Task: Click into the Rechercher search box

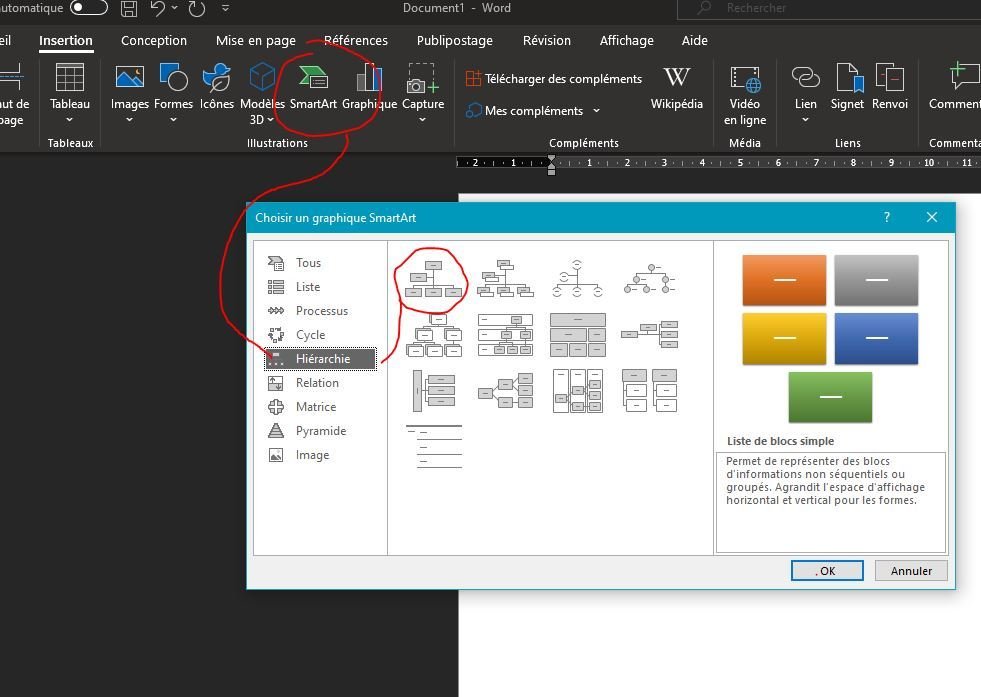Action: click(x=829, y=8)
